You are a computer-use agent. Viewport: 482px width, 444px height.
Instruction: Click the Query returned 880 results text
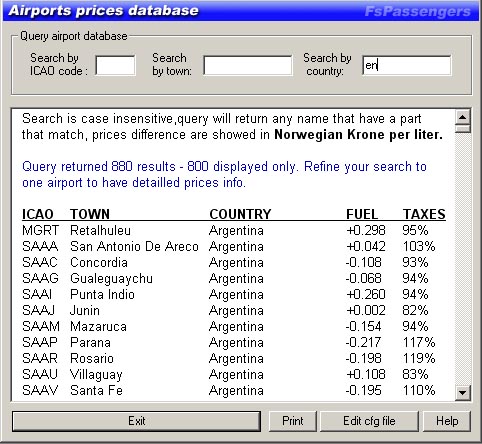[x=99, y=167]
